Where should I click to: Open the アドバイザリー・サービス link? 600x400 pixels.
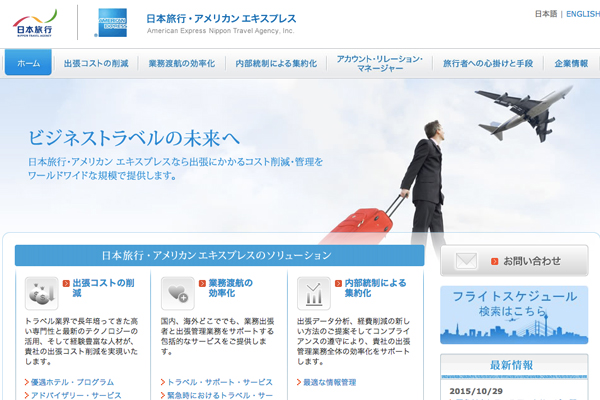[x=76, y=395]
